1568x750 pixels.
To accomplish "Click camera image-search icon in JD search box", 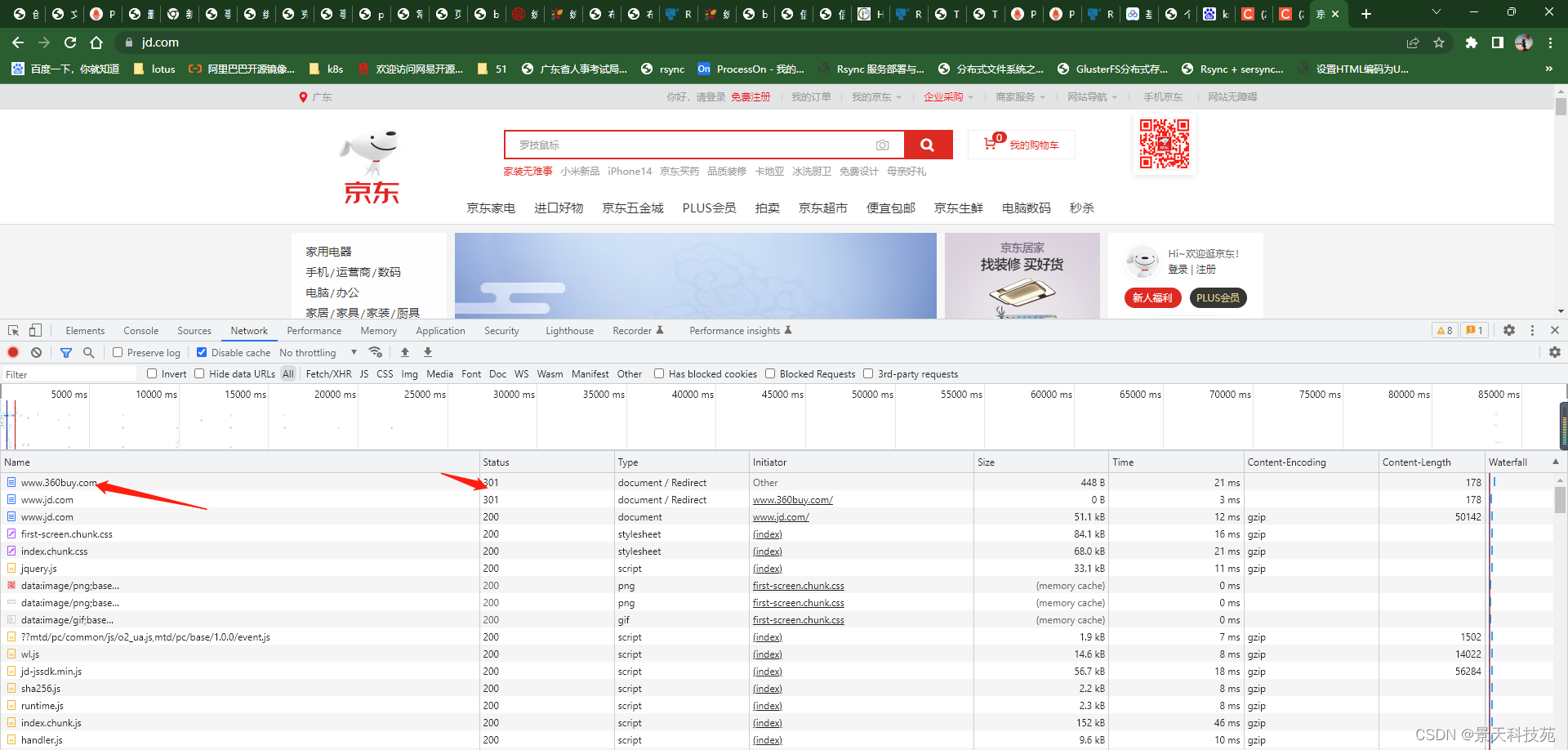I will click(x=883, y=145).
